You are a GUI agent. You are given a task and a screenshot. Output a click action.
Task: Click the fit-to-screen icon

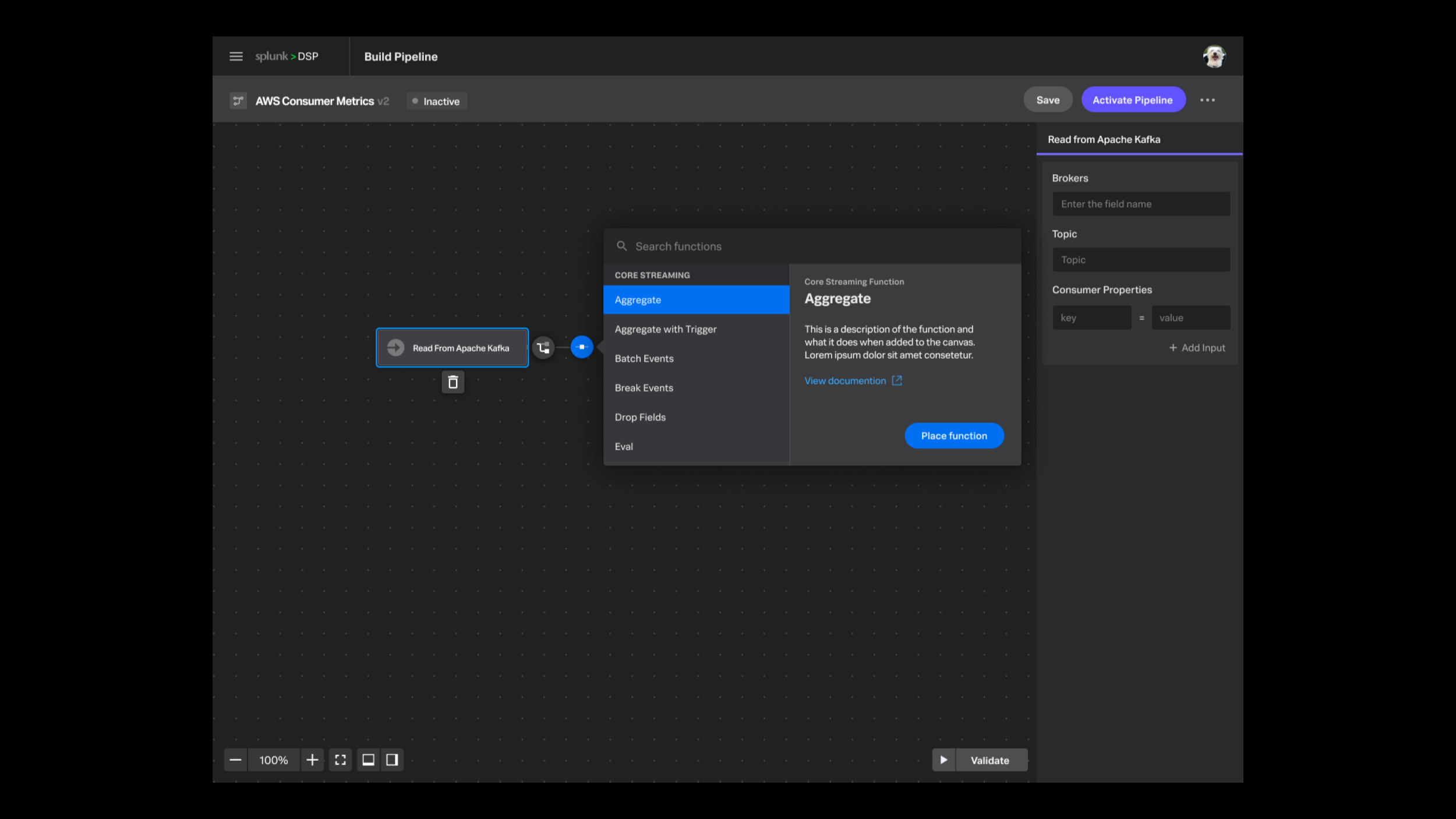[340, 760]
